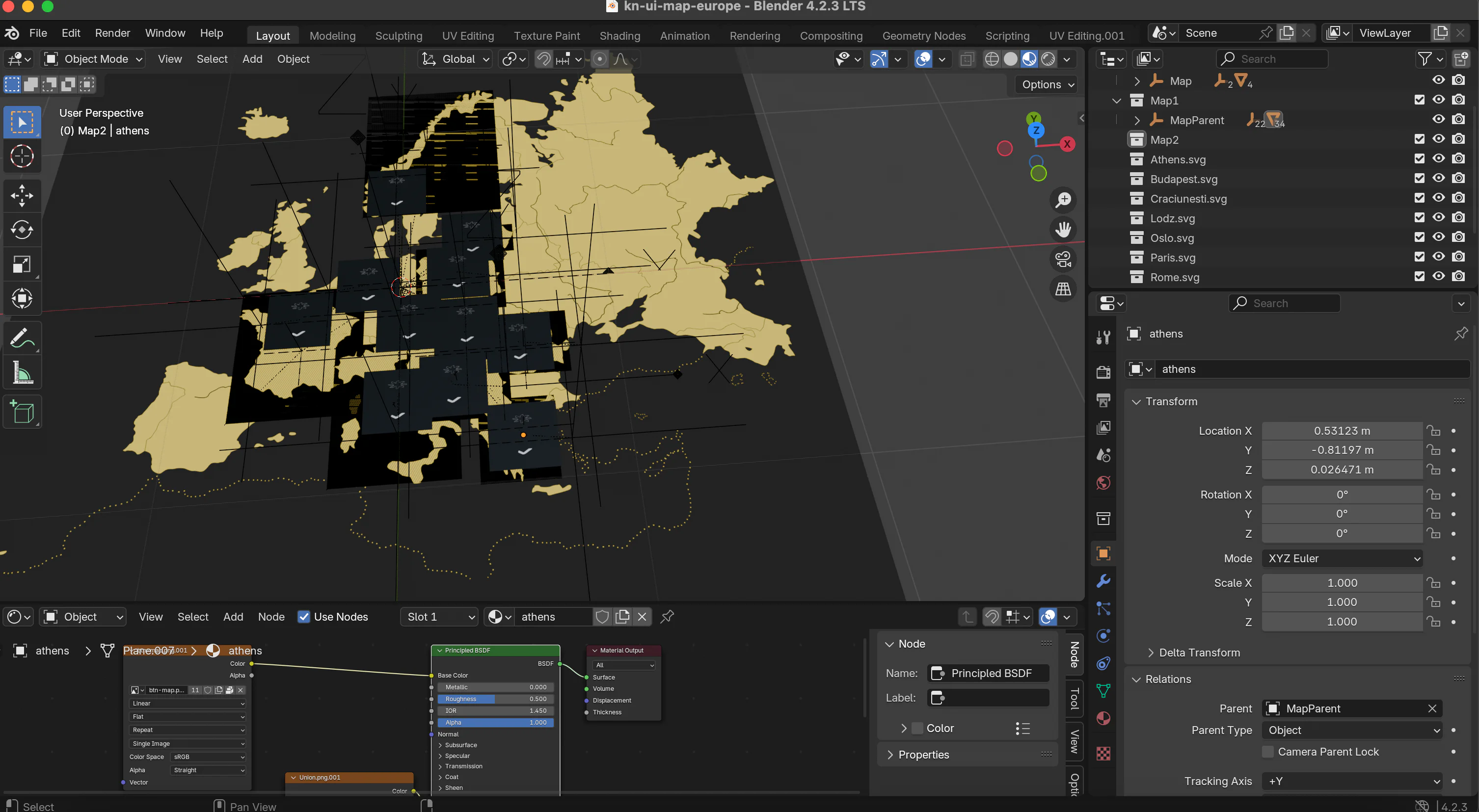Hide the Paris.svg collection in viewport
The image size is (1479, 812).
pos(1438,257)
